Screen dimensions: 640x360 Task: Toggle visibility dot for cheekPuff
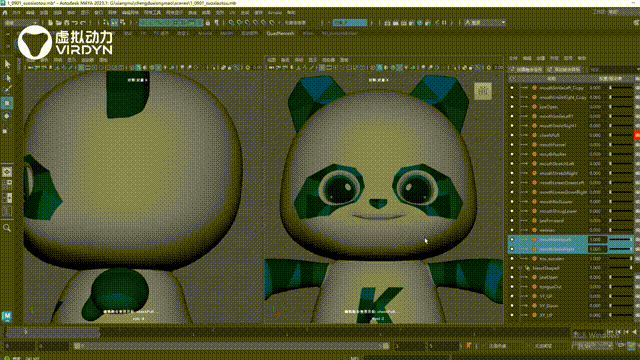pos(512,135)
